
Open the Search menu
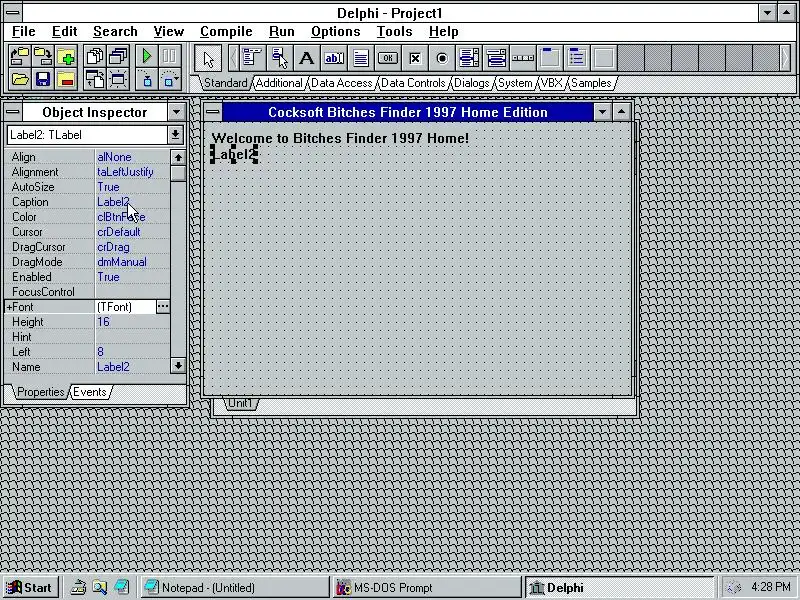(x=115, y=32)
